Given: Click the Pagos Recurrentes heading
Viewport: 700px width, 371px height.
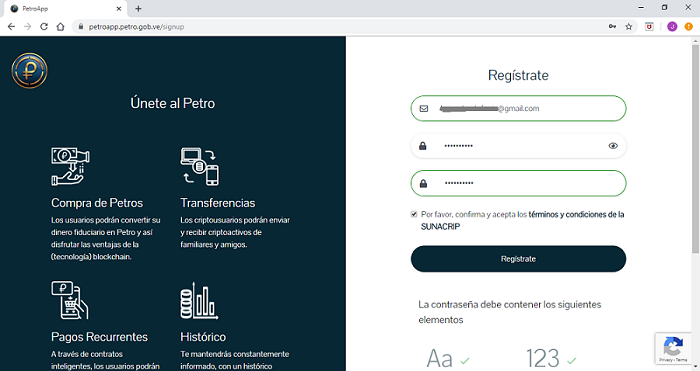Looking at the screenshot, I should pyautogui.click(x=99, y=337).
